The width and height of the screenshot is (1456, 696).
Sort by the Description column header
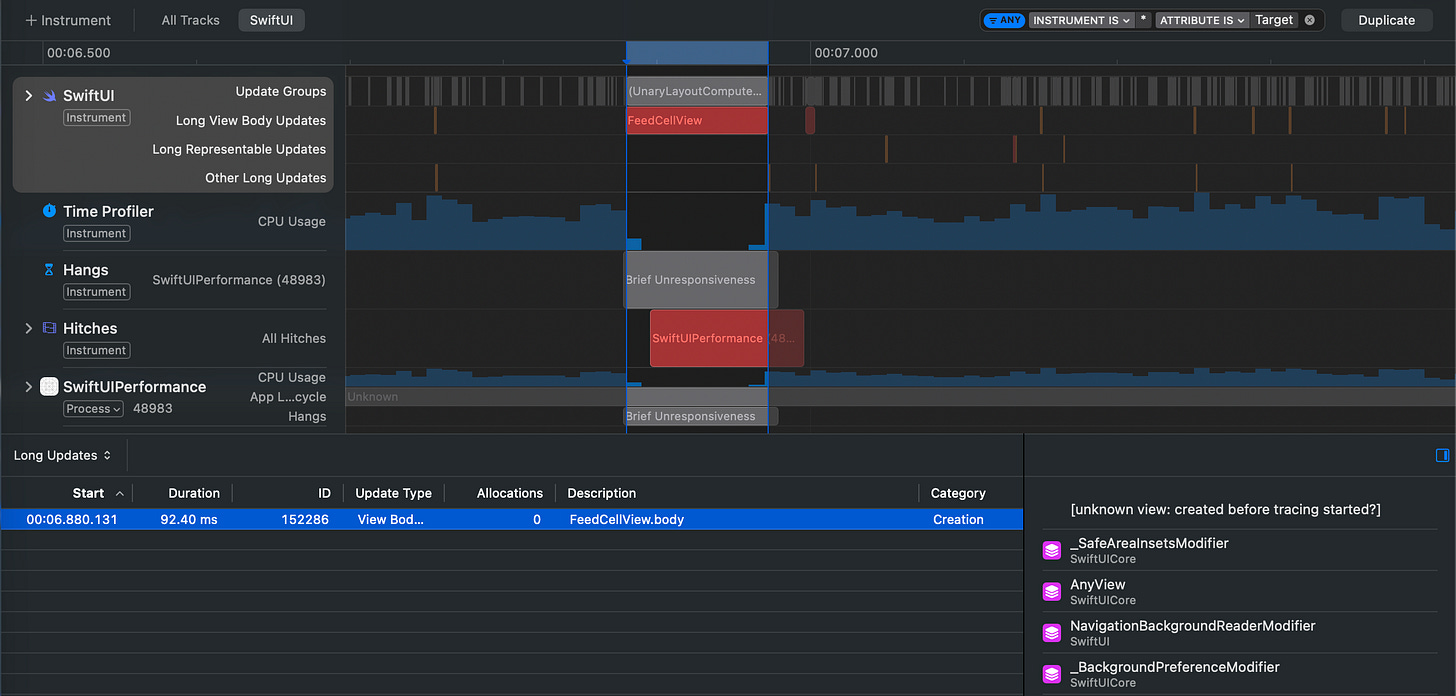(602, 493)
